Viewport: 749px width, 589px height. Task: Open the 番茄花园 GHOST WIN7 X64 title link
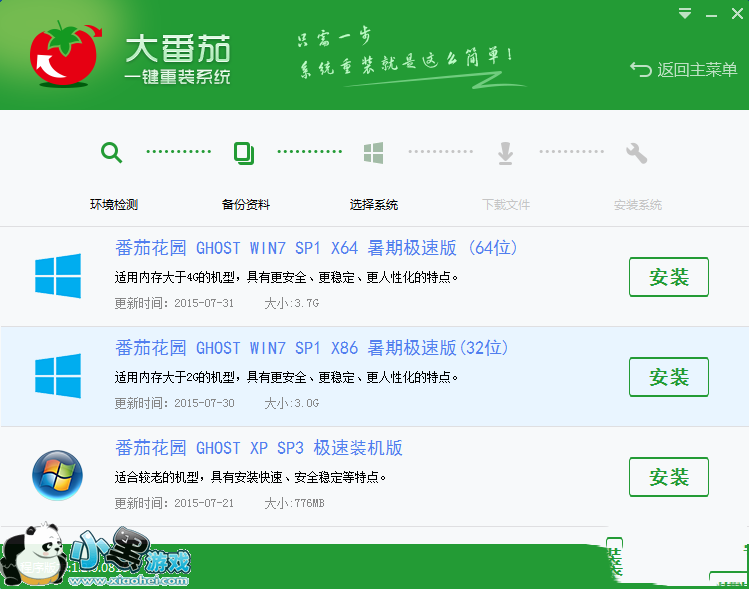point(316,248)
